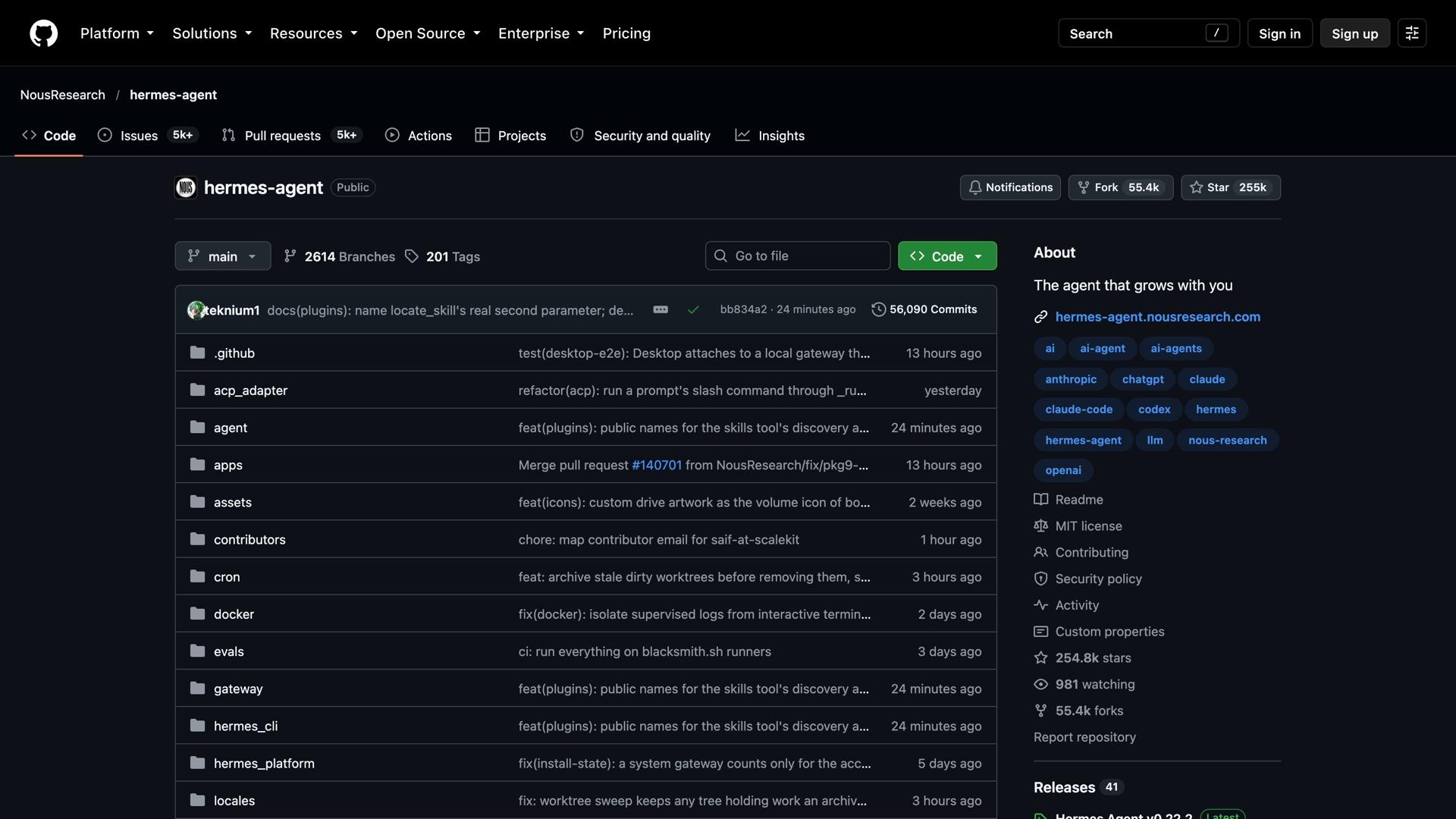Screen dimensions: 1456x819
Task: Click the book icon next to Readme
Action: pyautogui.click(x=1040, y=500)
